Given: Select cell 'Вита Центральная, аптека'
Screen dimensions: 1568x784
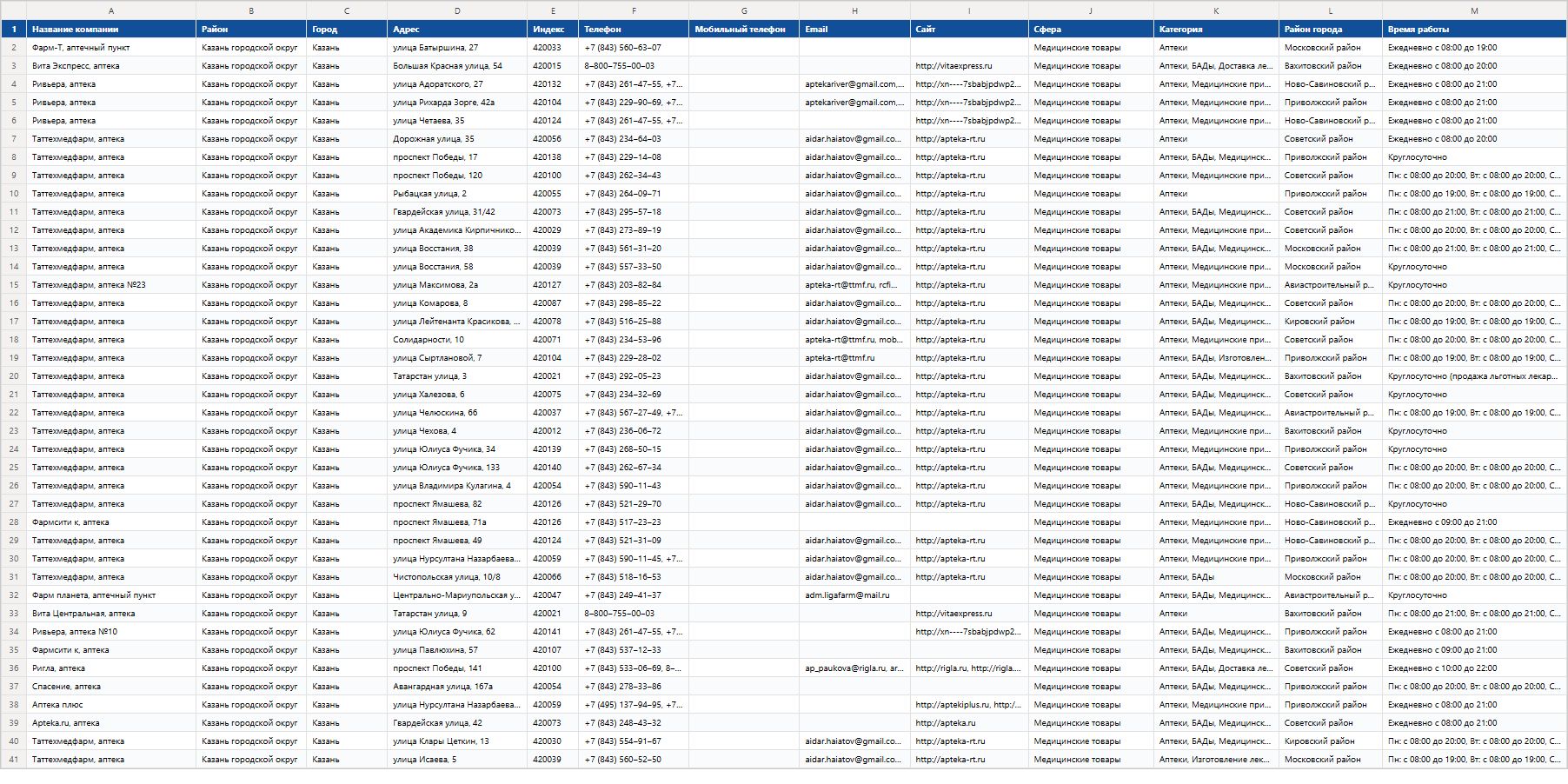Looking at the screenshot, I should click(x=111, y=614).
